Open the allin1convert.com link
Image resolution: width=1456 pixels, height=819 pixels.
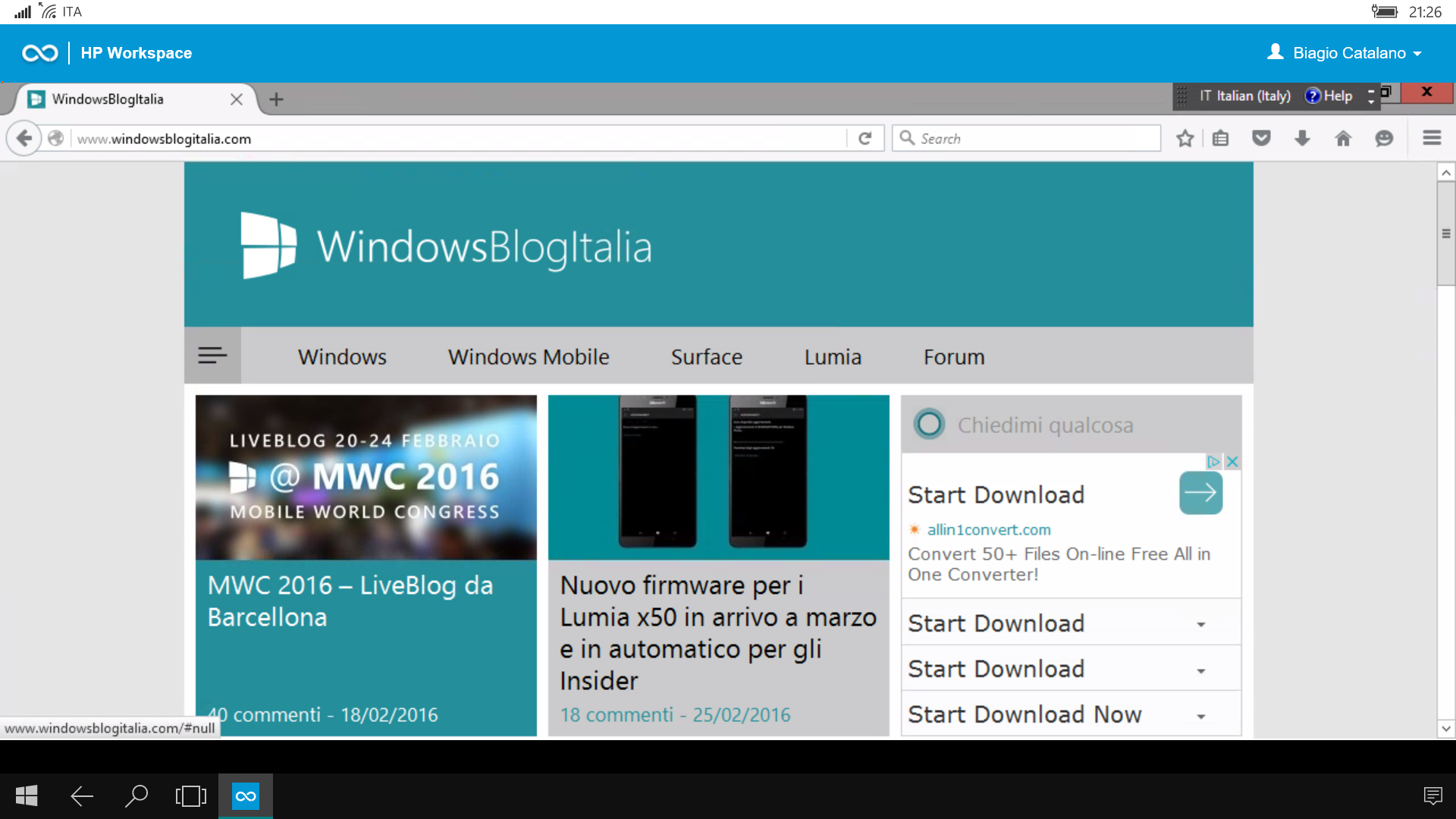pyautogui.click(x=989, y=530)
